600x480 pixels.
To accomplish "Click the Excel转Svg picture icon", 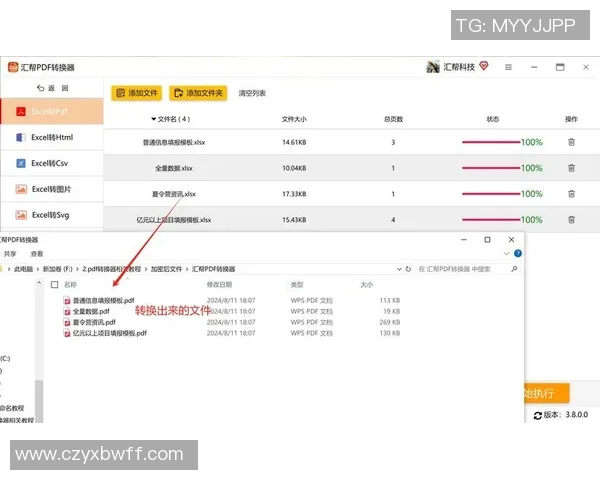I will [x=21, y=215].
